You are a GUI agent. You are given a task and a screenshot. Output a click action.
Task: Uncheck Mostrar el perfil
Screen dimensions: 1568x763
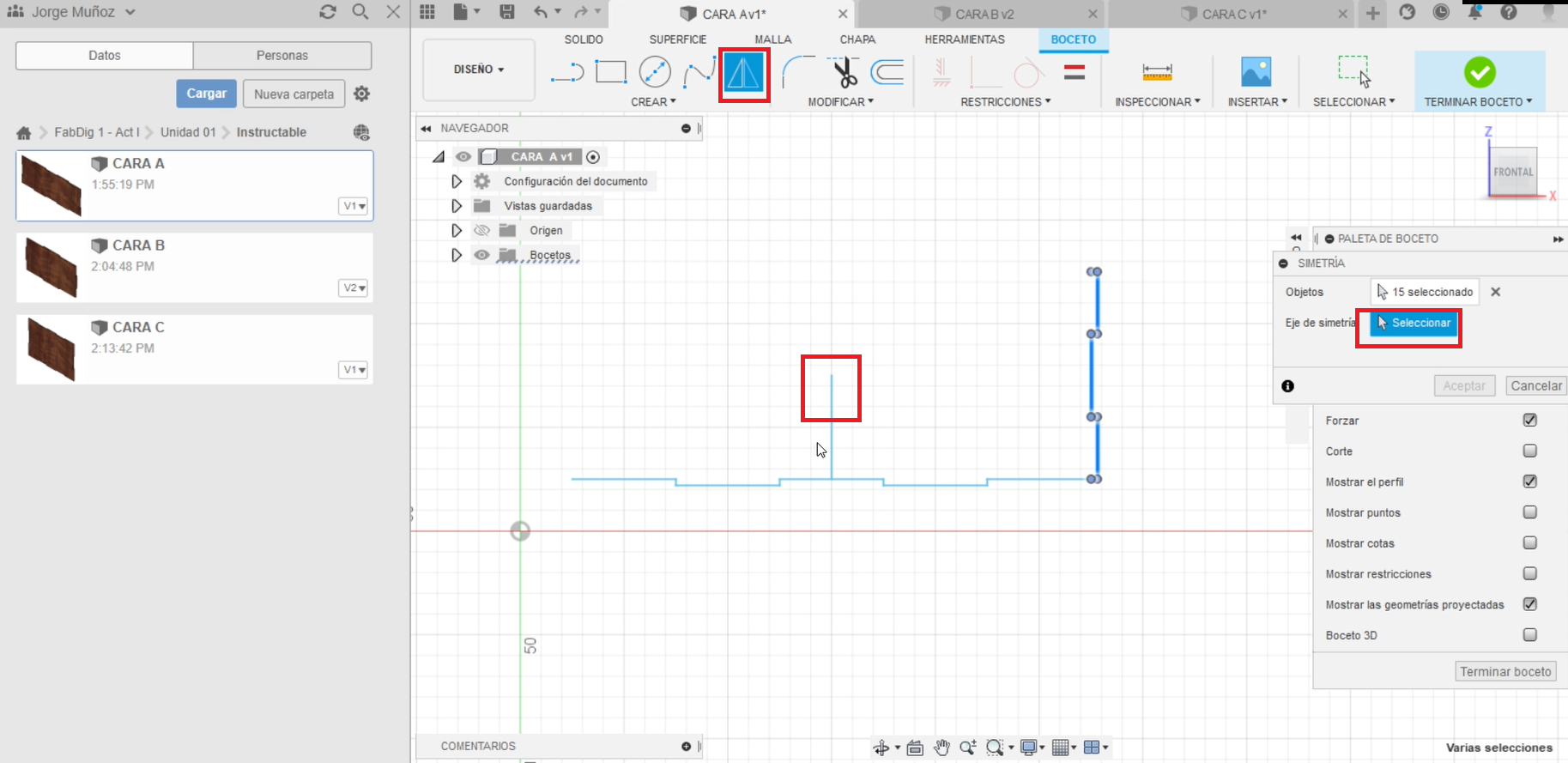coord(1529,481)
